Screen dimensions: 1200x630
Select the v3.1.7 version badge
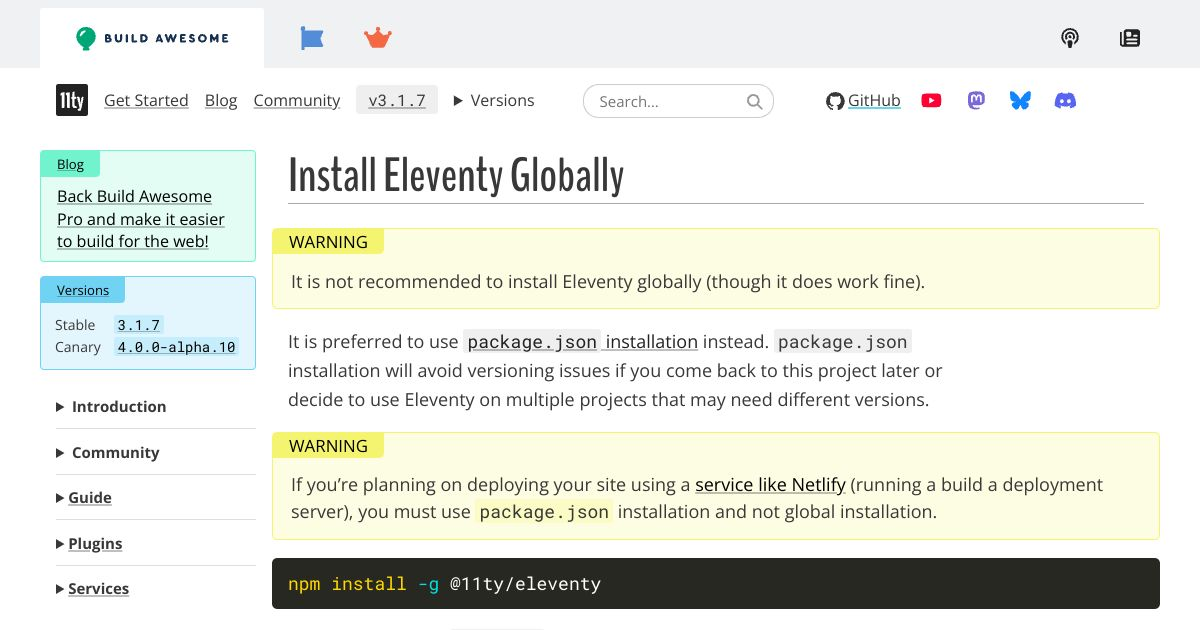[x=397, y=100]
